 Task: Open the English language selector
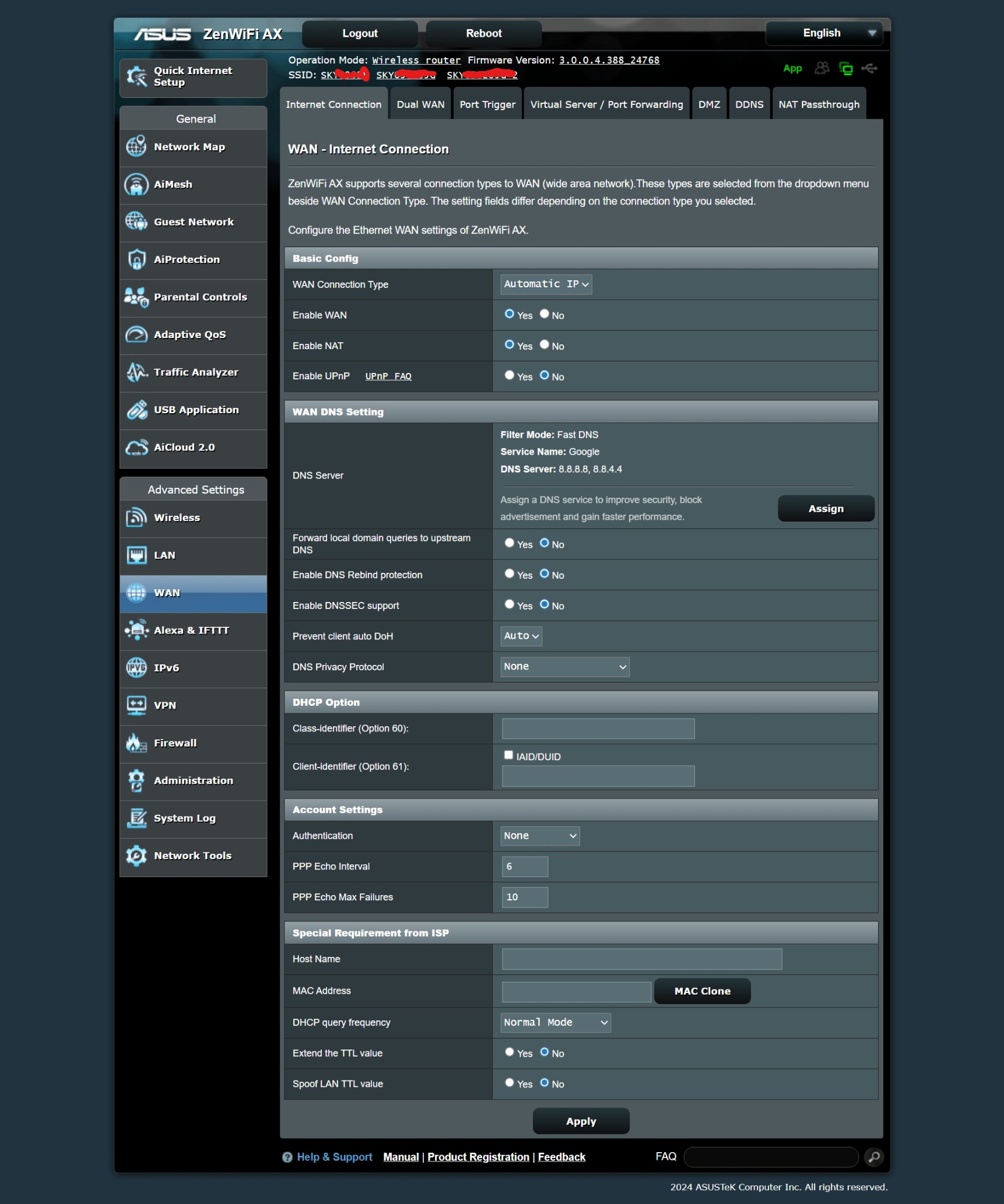click(822, 33)
